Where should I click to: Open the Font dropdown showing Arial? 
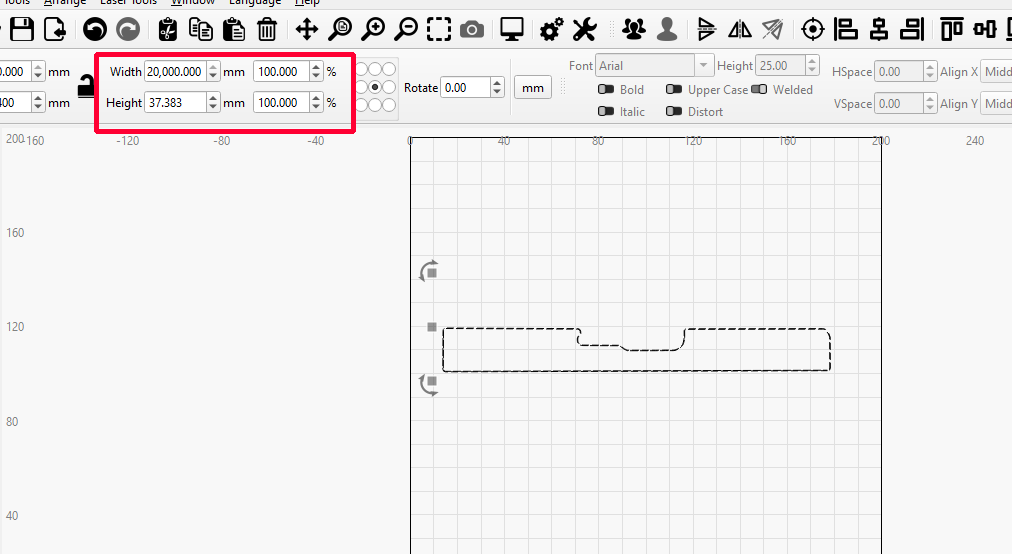(x=654, y=66)
